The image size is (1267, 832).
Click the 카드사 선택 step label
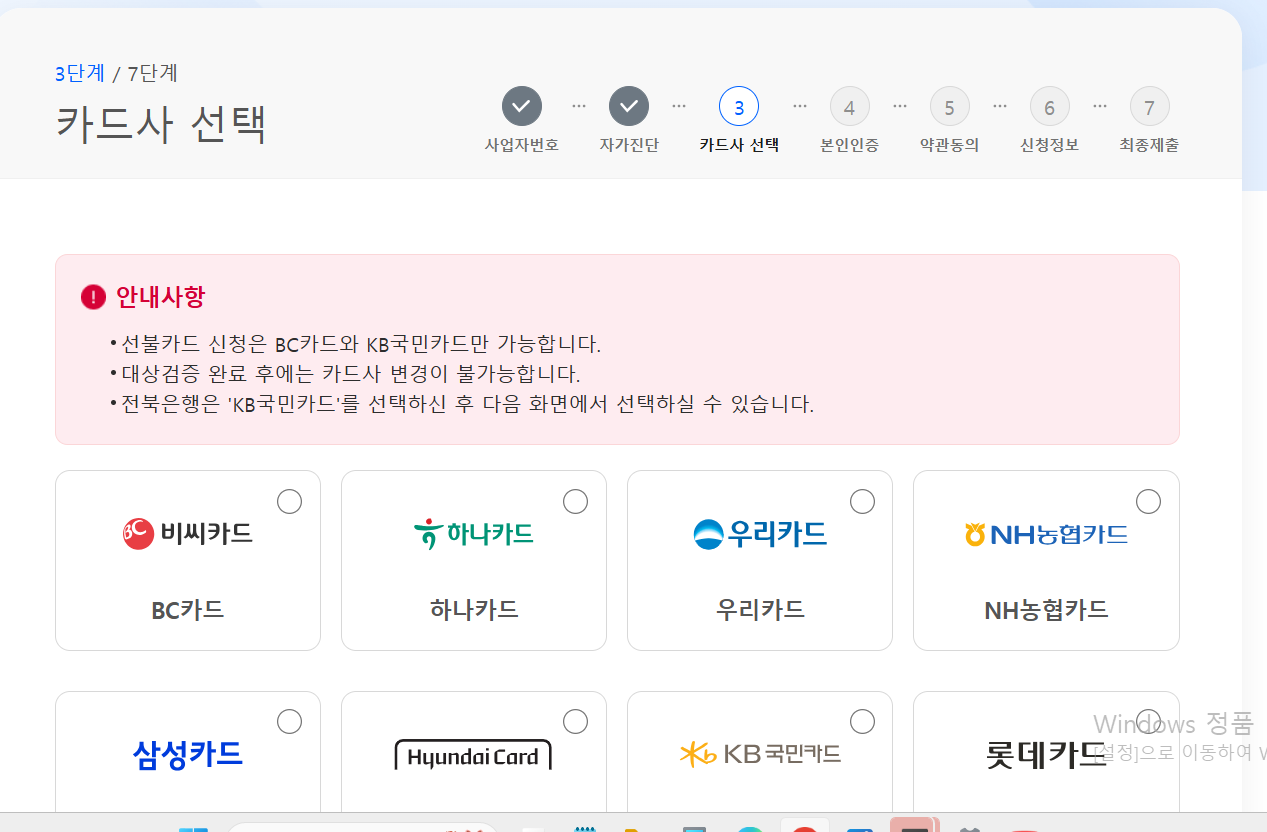click(739, 145)
